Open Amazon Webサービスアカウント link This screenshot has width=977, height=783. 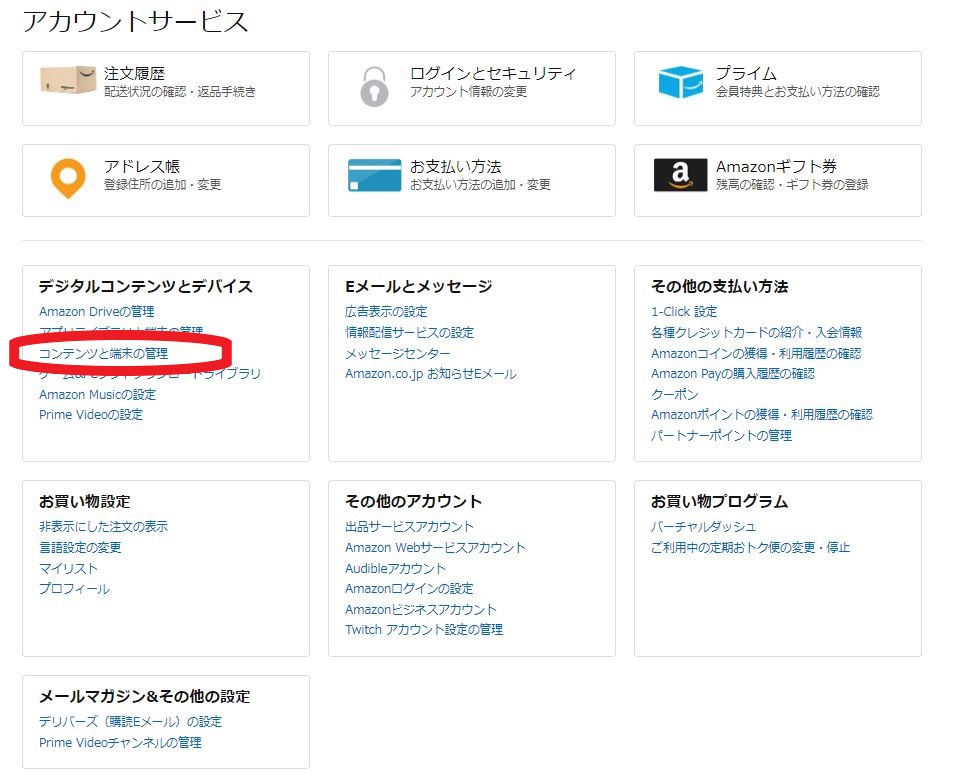pyautogui.click(x=436, y=548)
